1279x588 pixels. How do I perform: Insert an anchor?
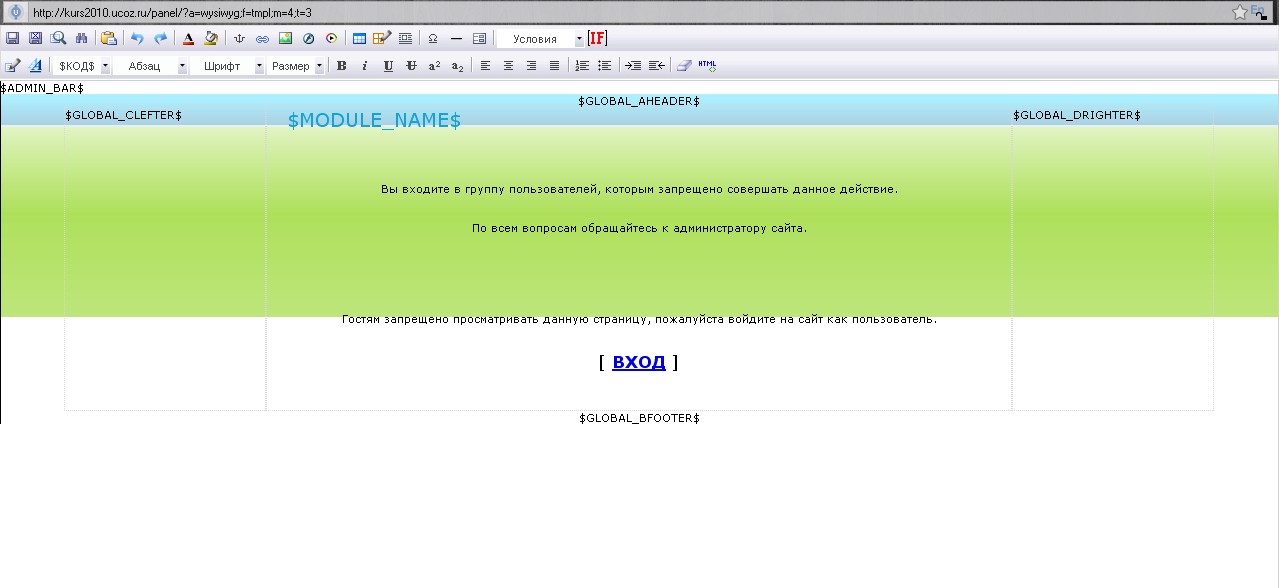pyautogui.click(x=239, y=38)
